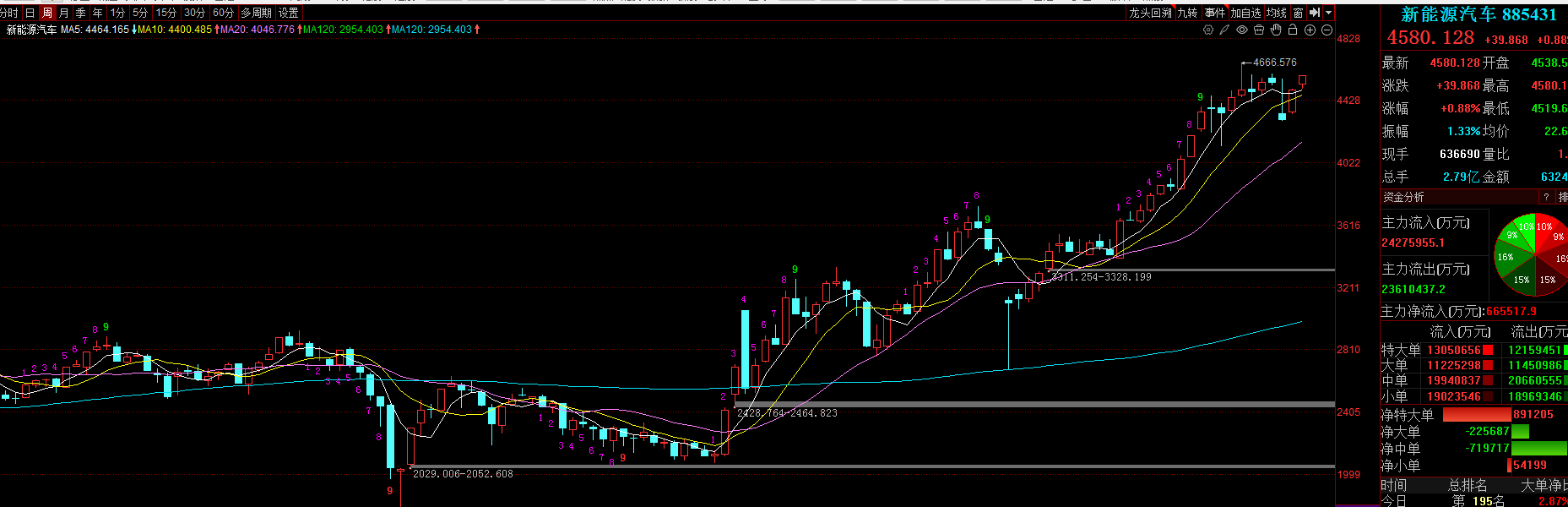
Task: Select the hand pan tool
Action: point(1276,30)
